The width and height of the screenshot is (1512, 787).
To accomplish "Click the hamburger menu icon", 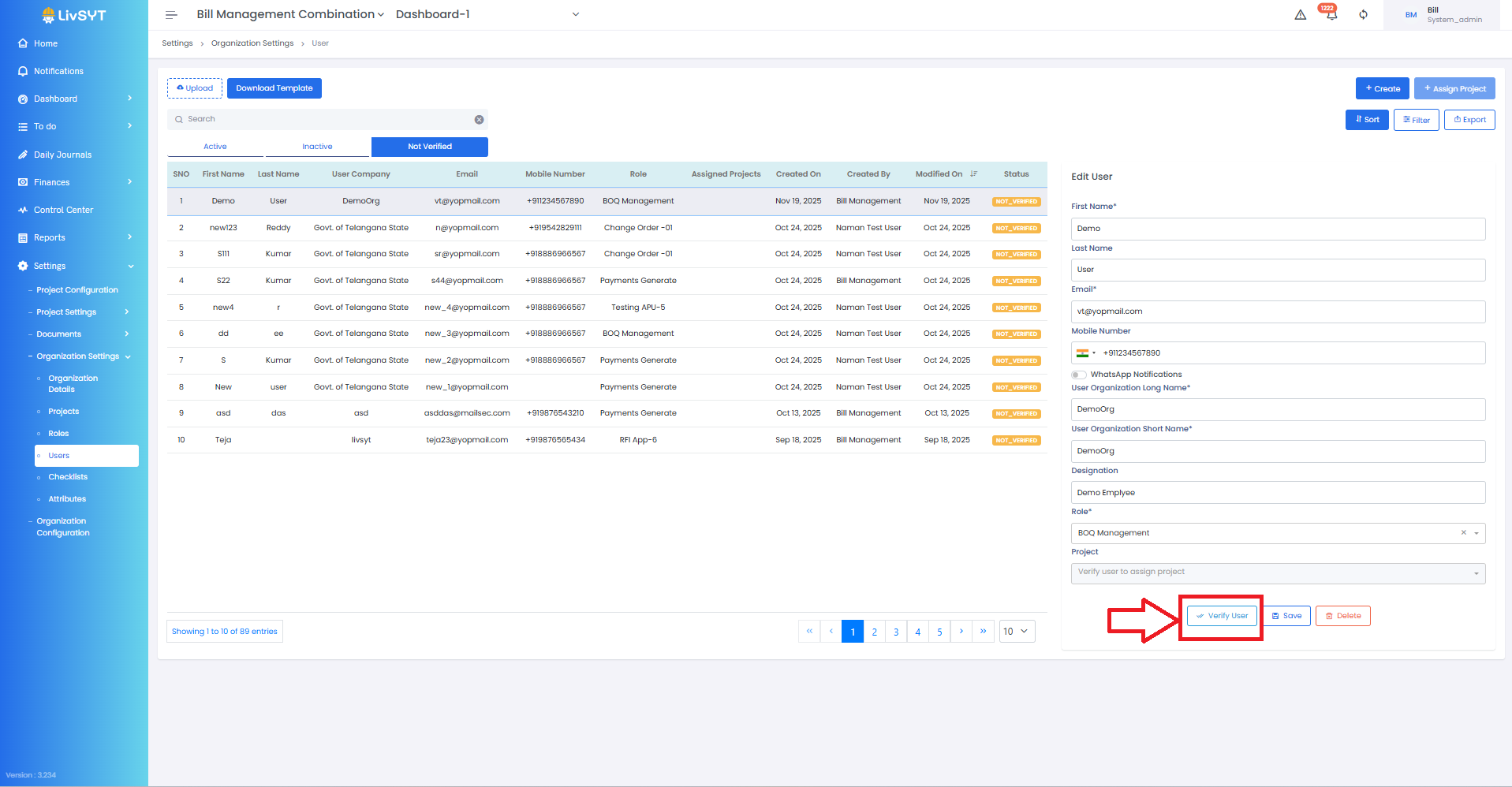I will click(171, 15).
